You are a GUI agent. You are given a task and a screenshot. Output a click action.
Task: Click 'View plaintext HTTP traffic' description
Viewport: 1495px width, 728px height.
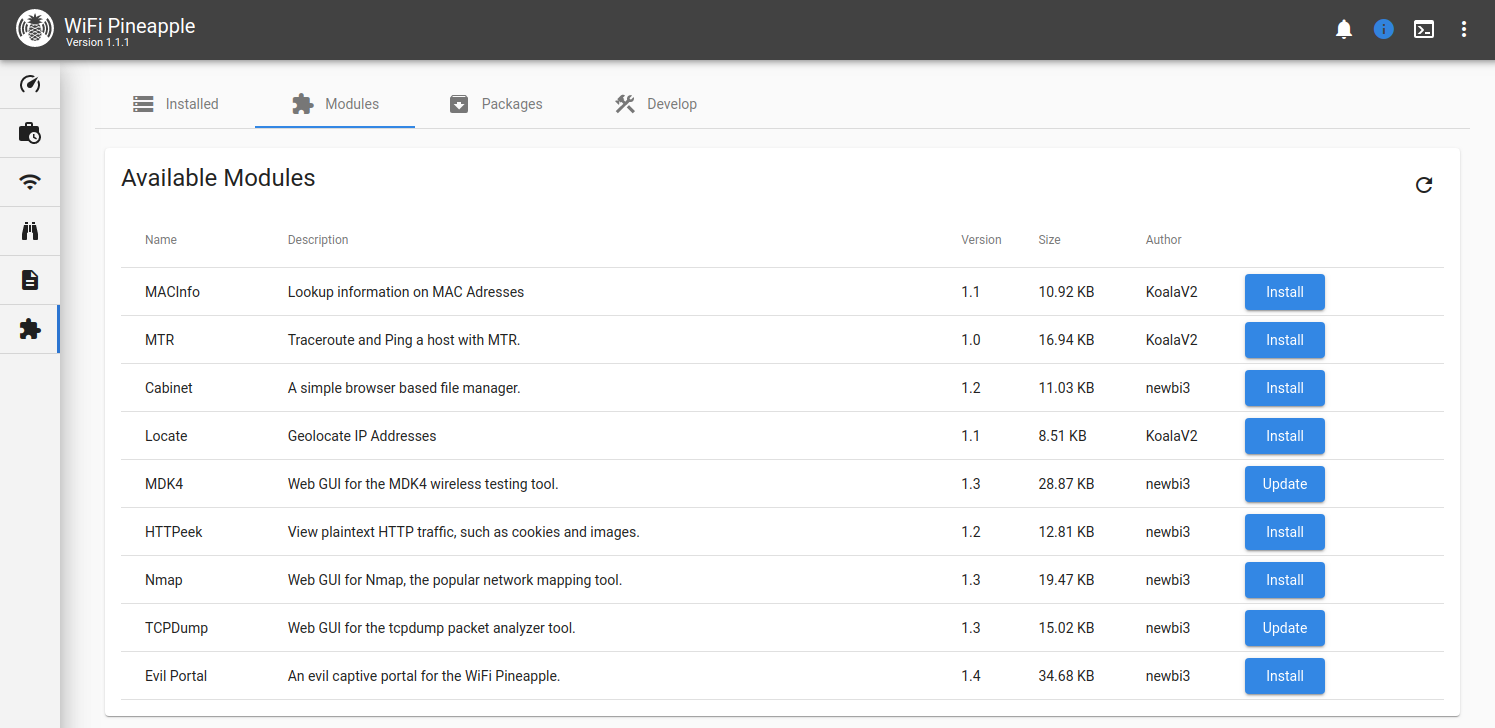[x=463, y=532]
